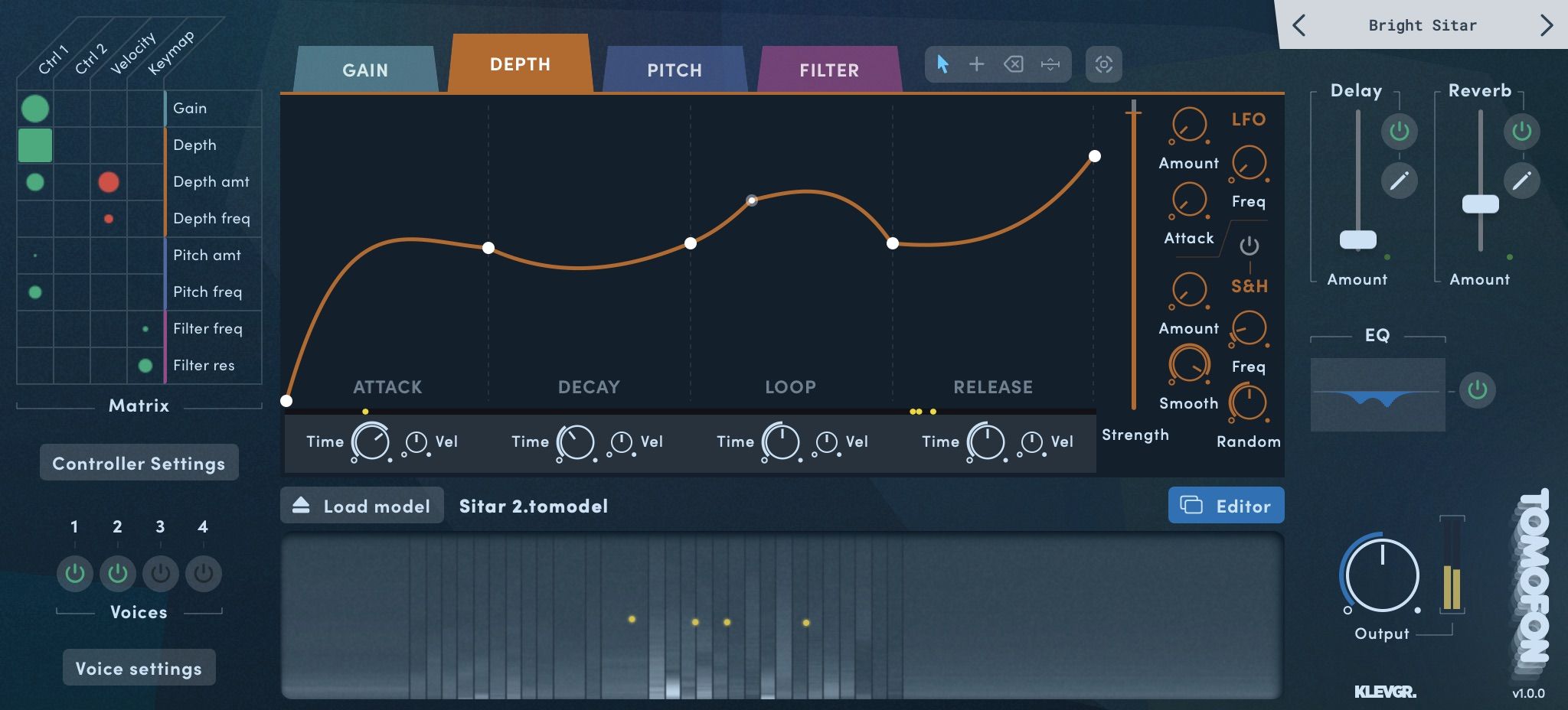Switch to the PITCH tab
Screen dimensions: 1568x710
point(675,70)
